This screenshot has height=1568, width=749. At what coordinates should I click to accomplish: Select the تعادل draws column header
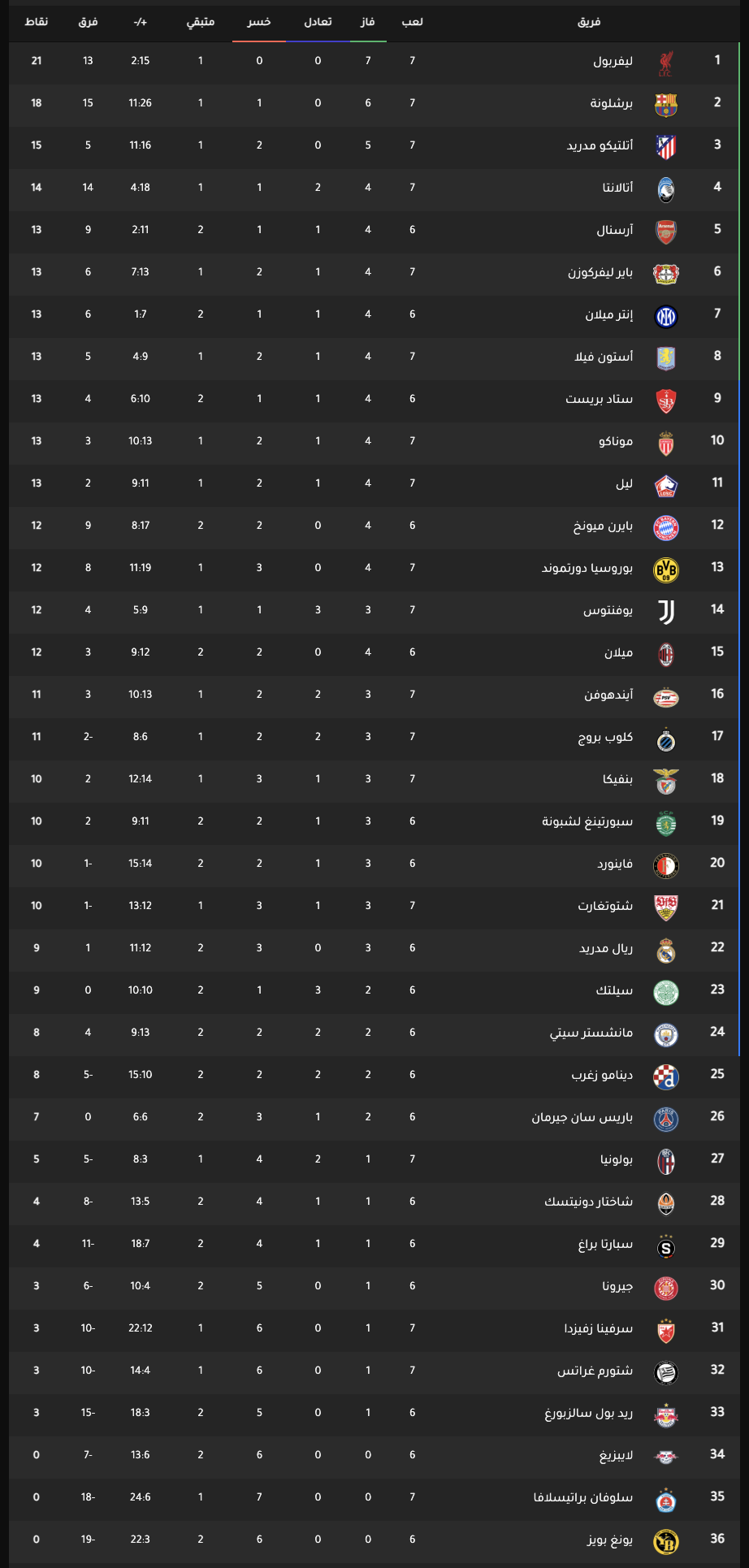(x=318, y=22)
